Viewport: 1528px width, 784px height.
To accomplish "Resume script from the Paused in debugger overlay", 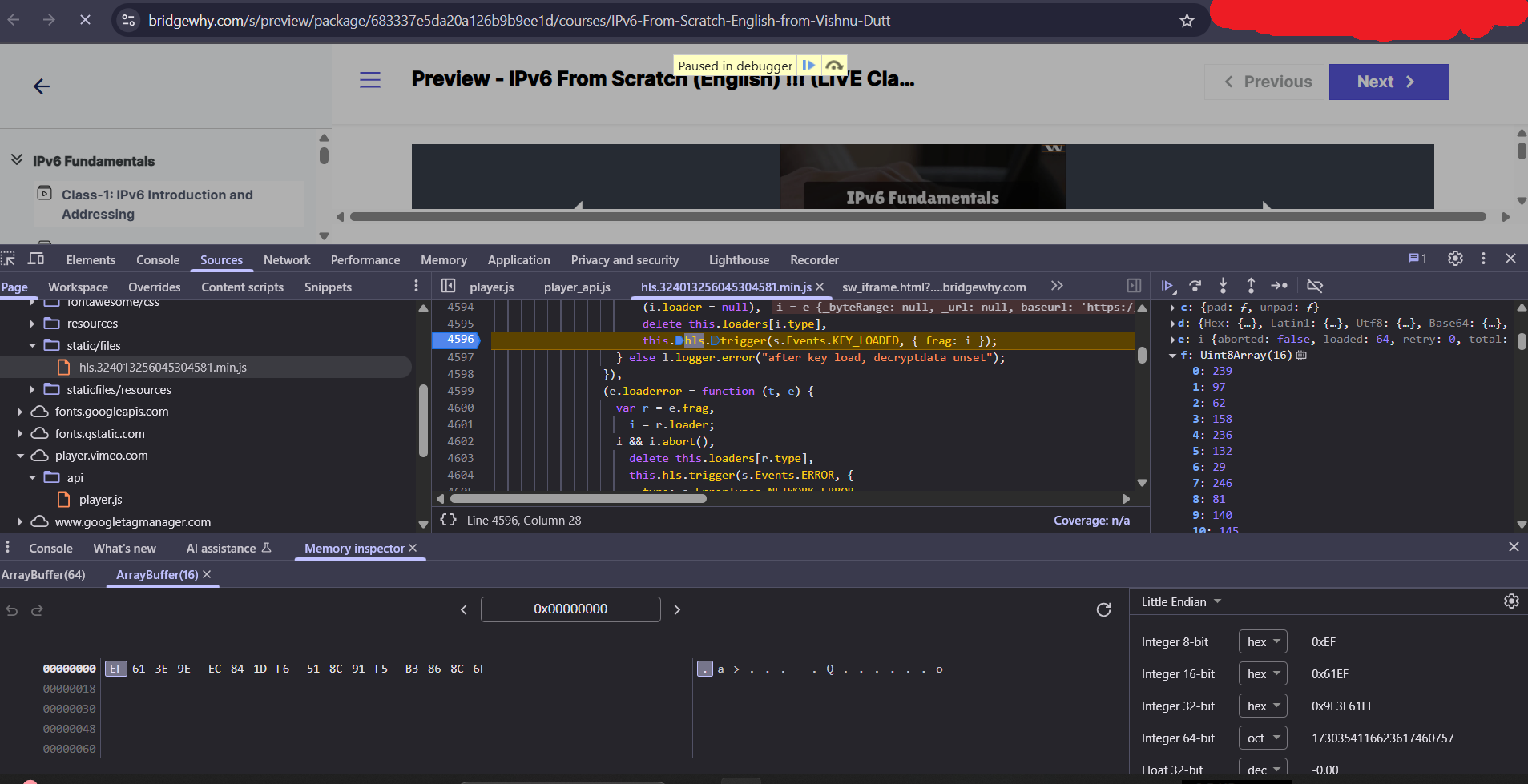I will [x=809, y=66].
